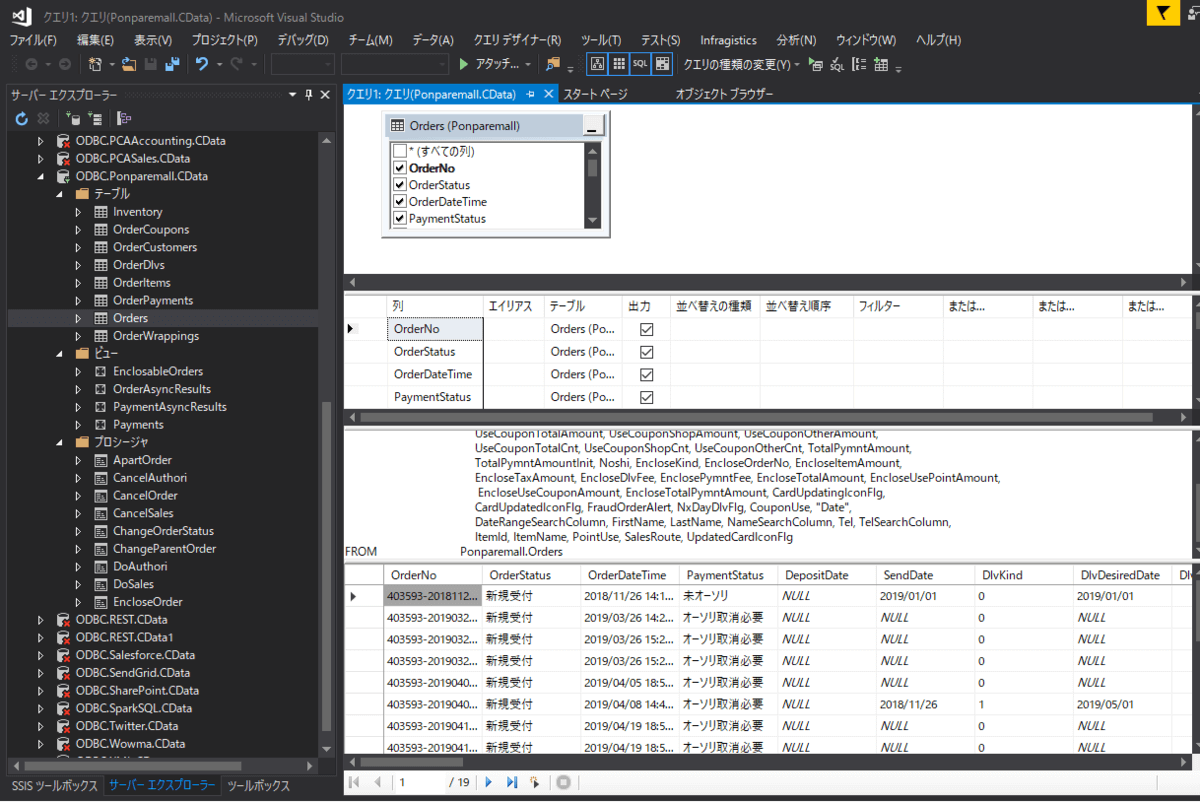Jump to last results row icon
The height and width of the screenshot is (802, 1200).
pyautogui.click(x=512, y=782)
